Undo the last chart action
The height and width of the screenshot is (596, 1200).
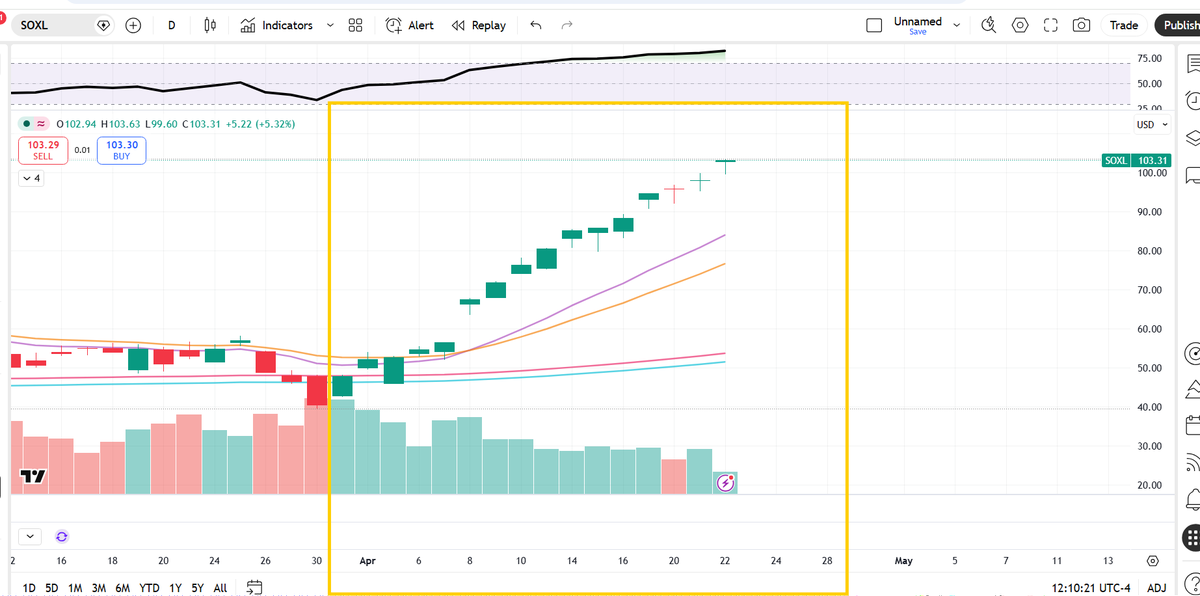click(x=536, y=25)
